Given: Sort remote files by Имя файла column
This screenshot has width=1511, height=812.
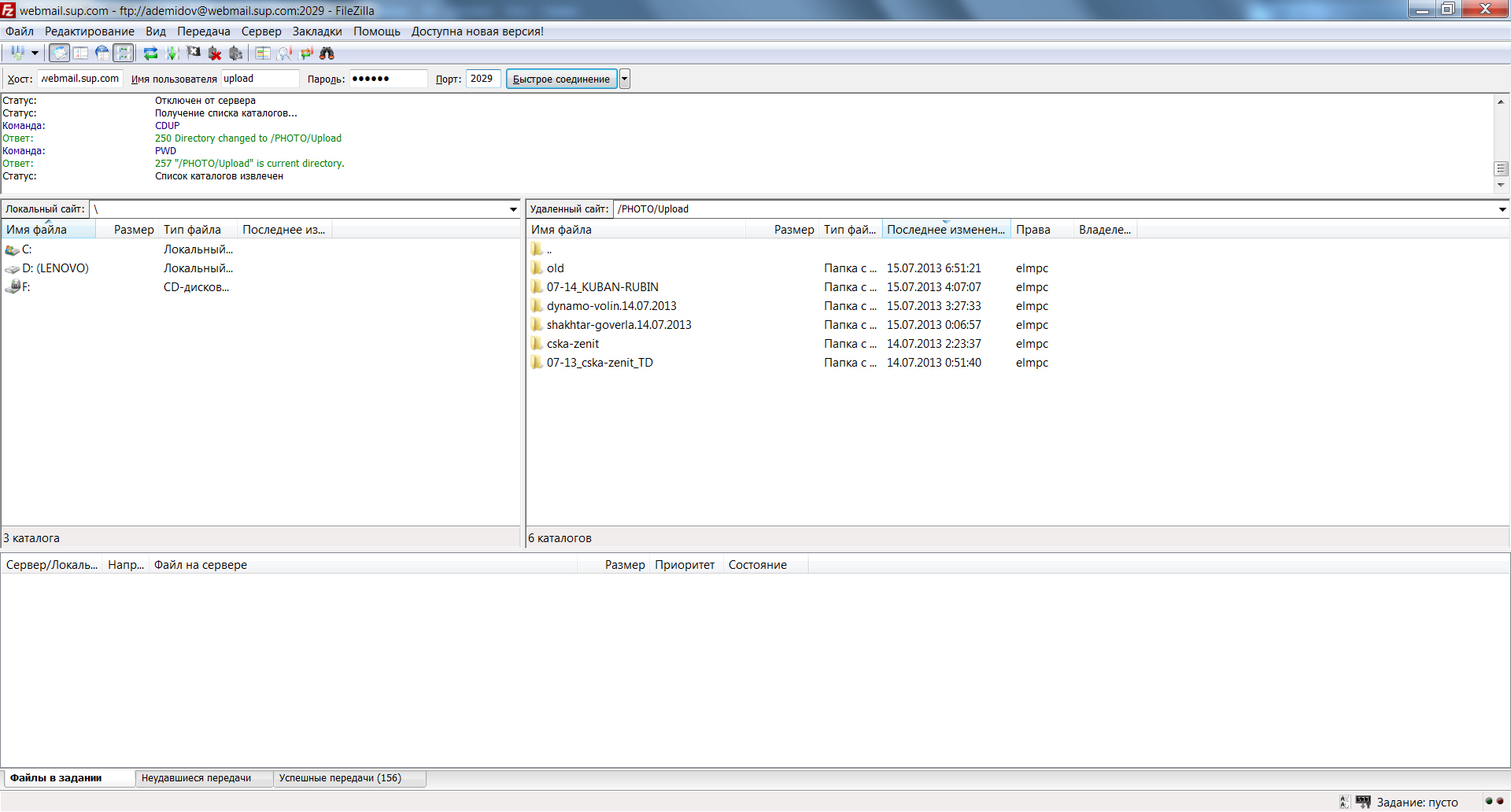Looking at the screenshot, I should [636, 230].
